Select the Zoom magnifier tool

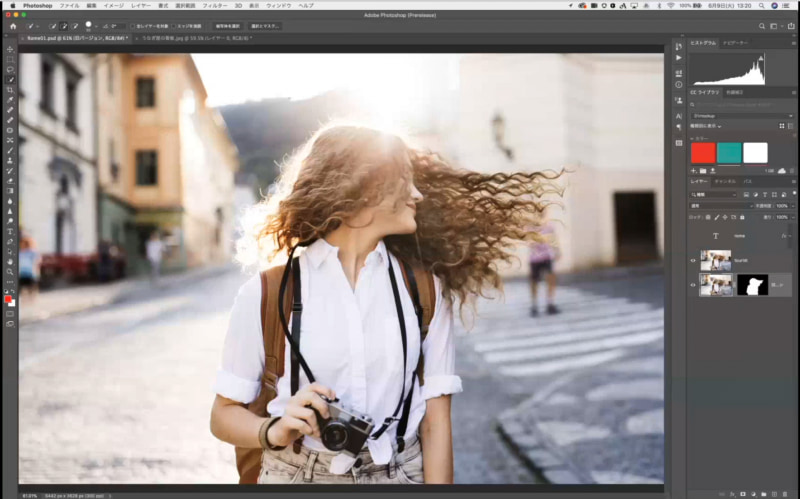10,272
